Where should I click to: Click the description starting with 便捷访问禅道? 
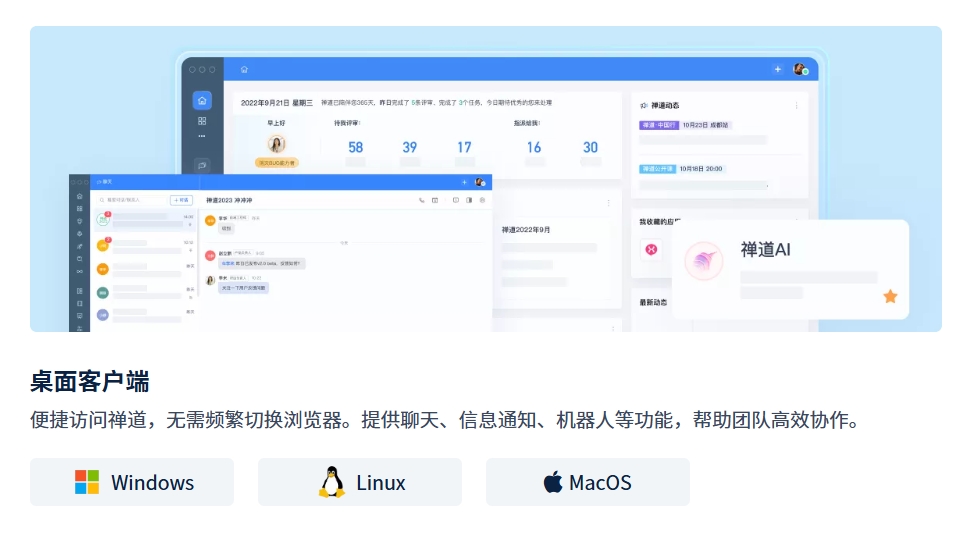[445, 420]
